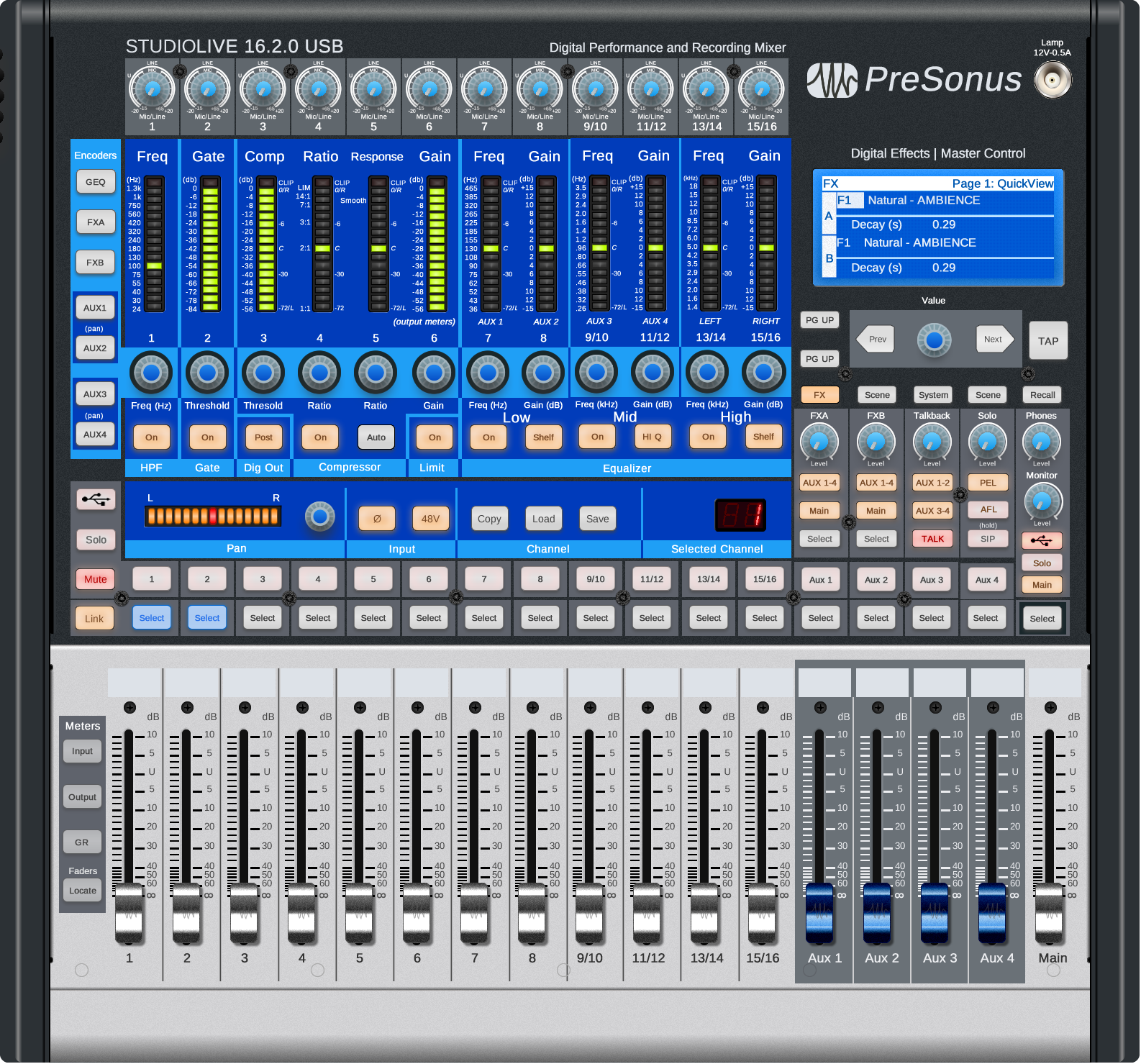This screenshot has height=1064, width=1141.
Task: Click the Save channel button
Action: [597, 519]
